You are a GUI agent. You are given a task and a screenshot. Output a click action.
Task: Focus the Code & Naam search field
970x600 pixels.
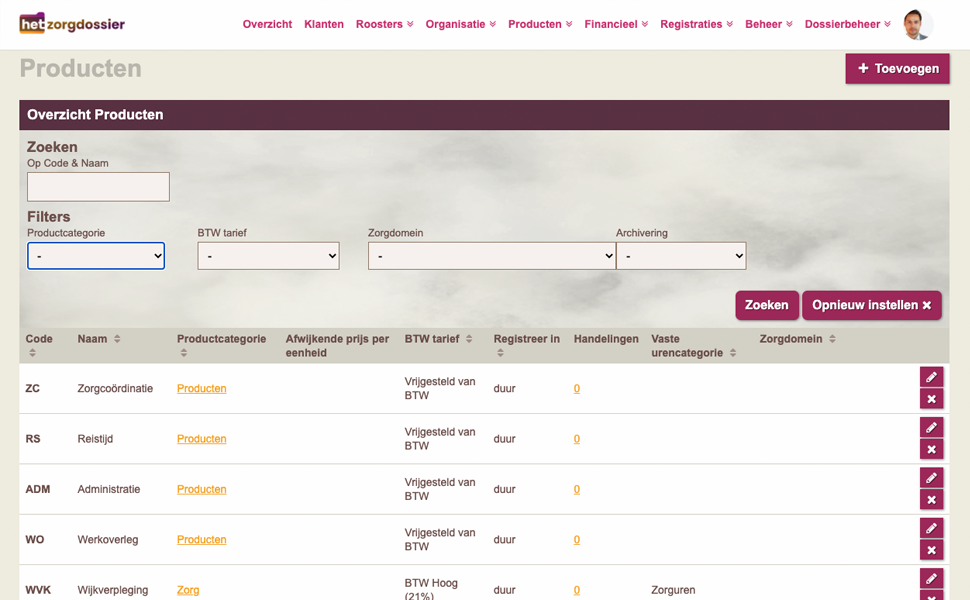98,187
